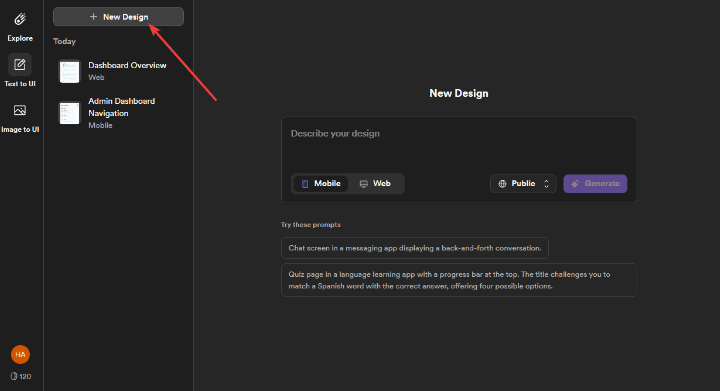The image size is (720, 391).
Task: Open the Explore rocket icon
Action: click(20, 19)
